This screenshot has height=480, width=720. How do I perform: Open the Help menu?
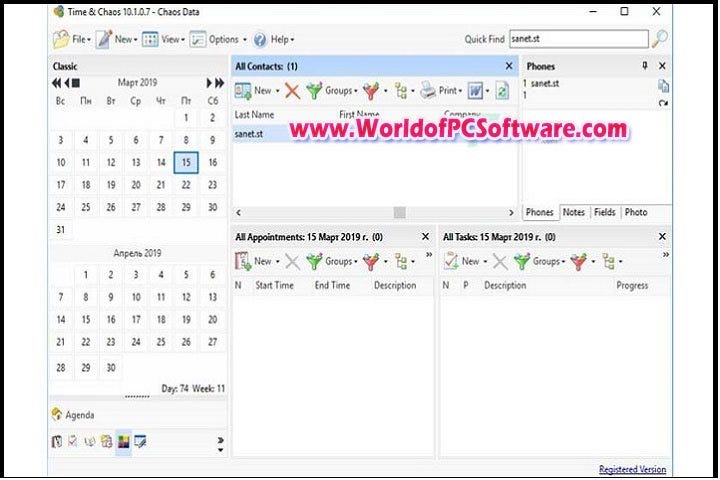pos(274,40)
